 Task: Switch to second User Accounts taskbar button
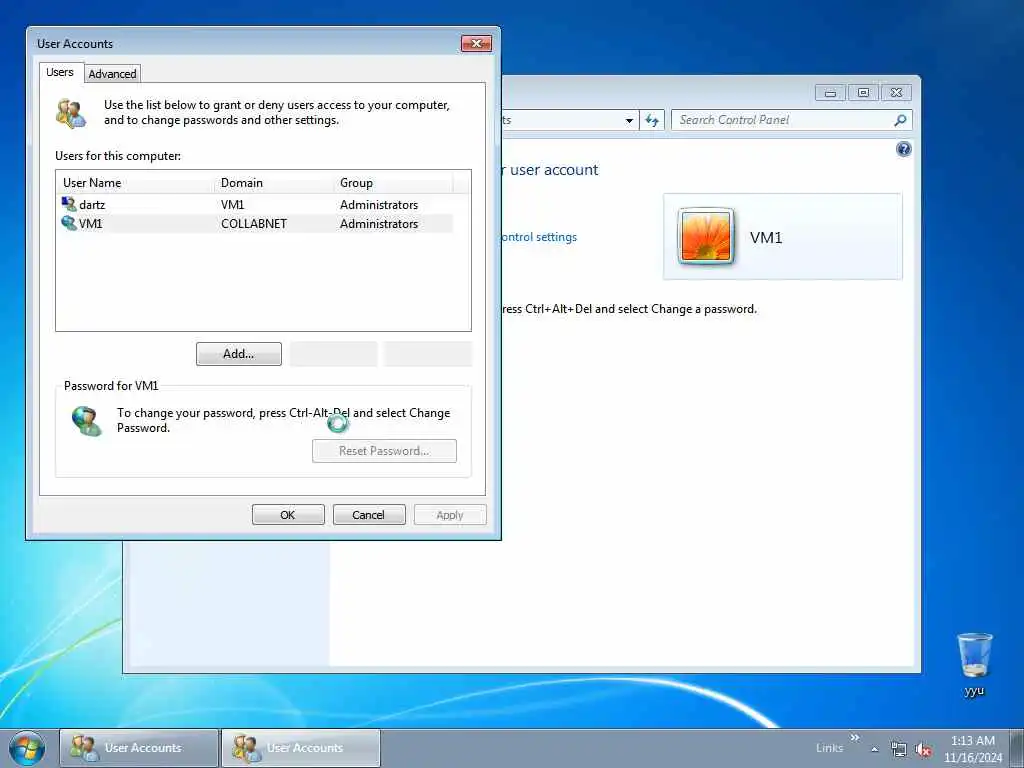(x=300, y=748)
